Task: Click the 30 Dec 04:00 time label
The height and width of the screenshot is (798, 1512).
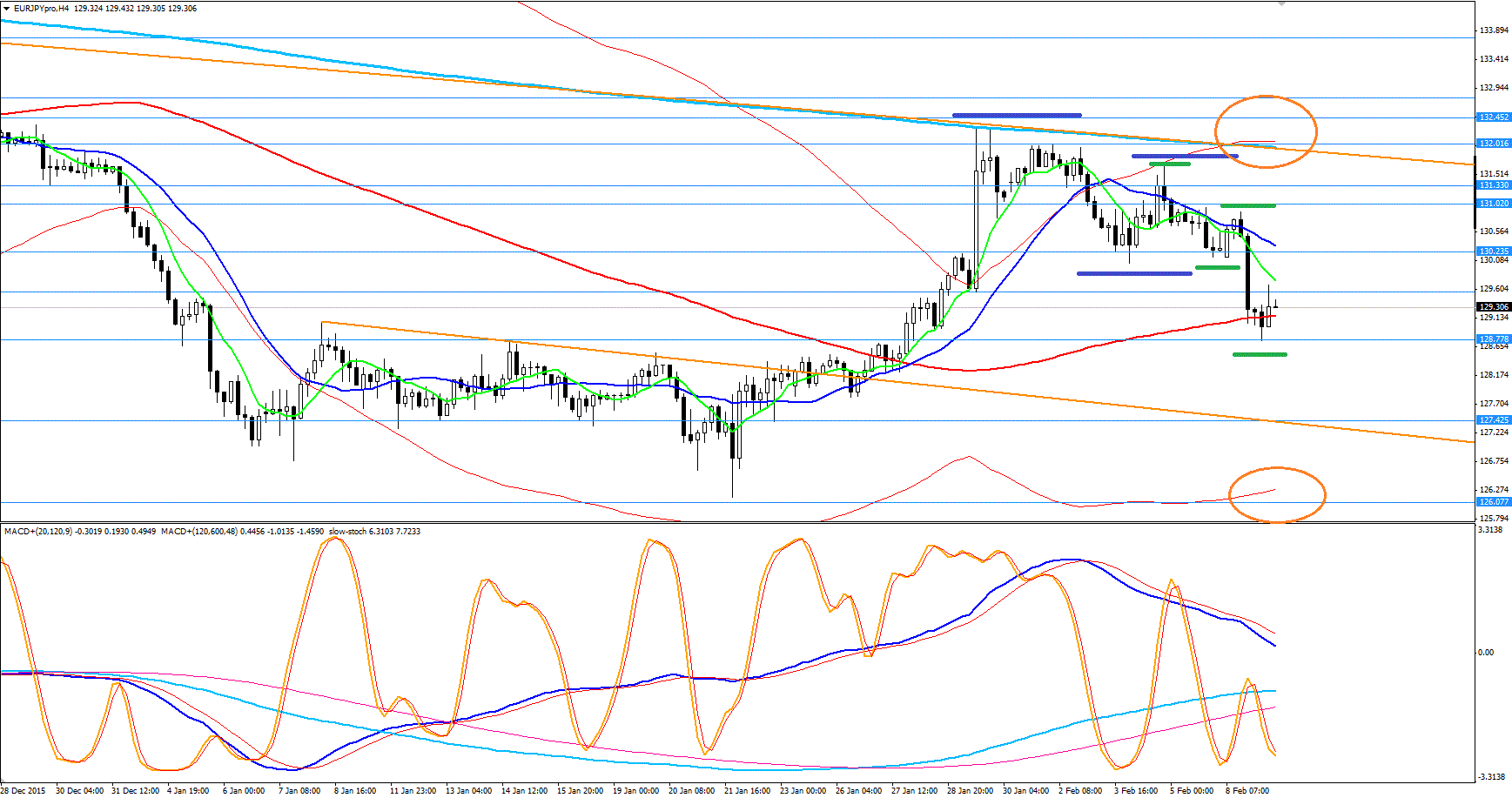Action: (x=79, y=791)
